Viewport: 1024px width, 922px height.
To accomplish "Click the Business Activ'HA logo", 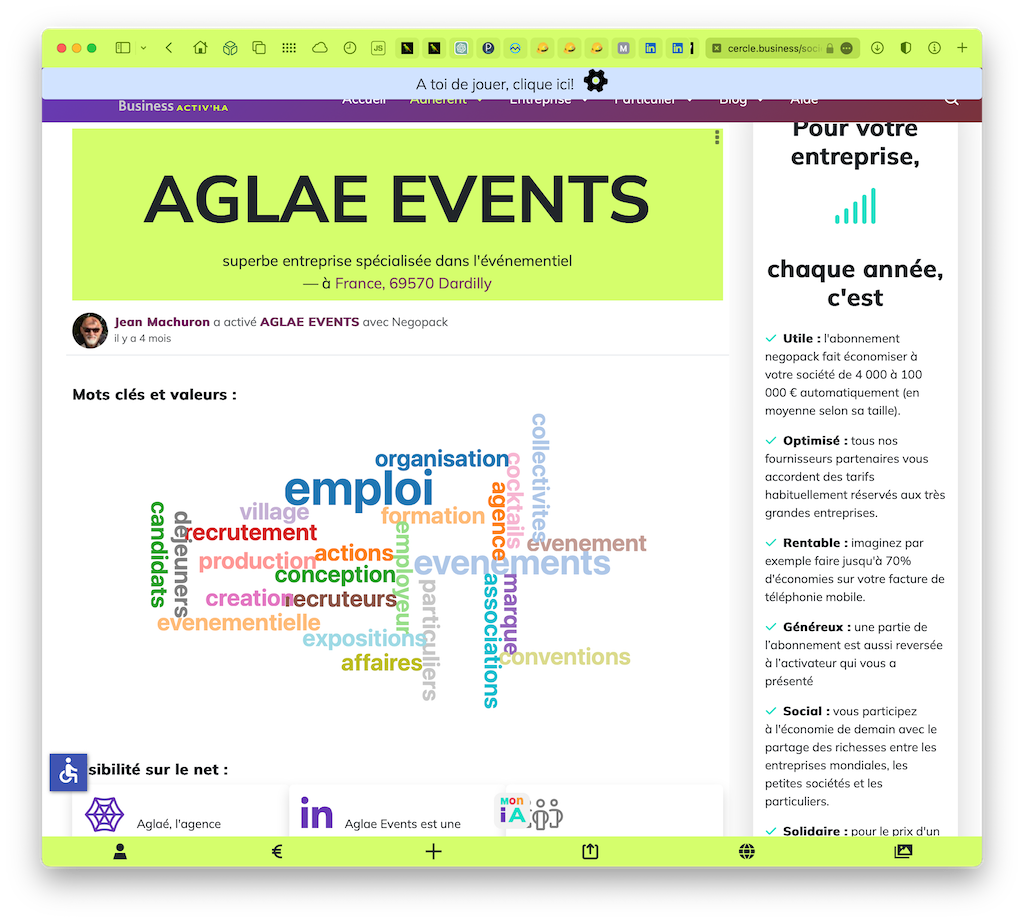I will [173, 106].
